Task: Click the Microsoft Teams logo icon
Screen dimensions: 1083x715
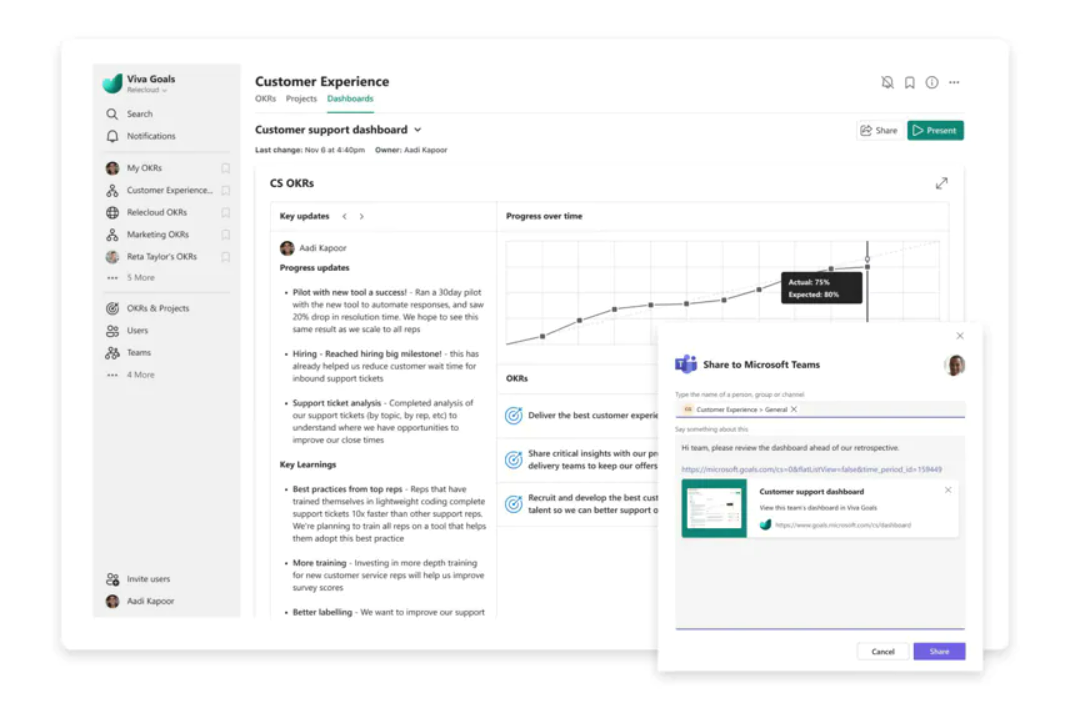Action: pyautogui.click(x=686, y=364)
